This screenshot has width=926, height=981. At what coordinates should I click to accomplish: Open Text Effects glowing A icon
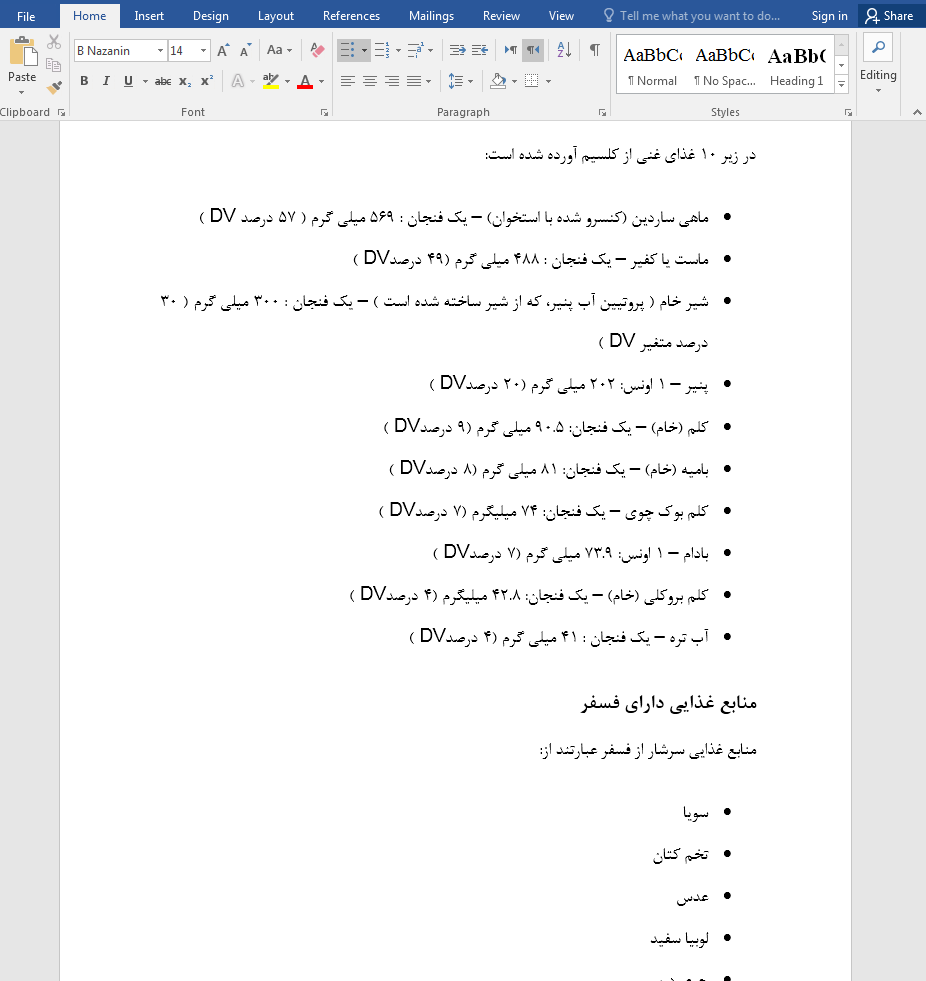238,81
